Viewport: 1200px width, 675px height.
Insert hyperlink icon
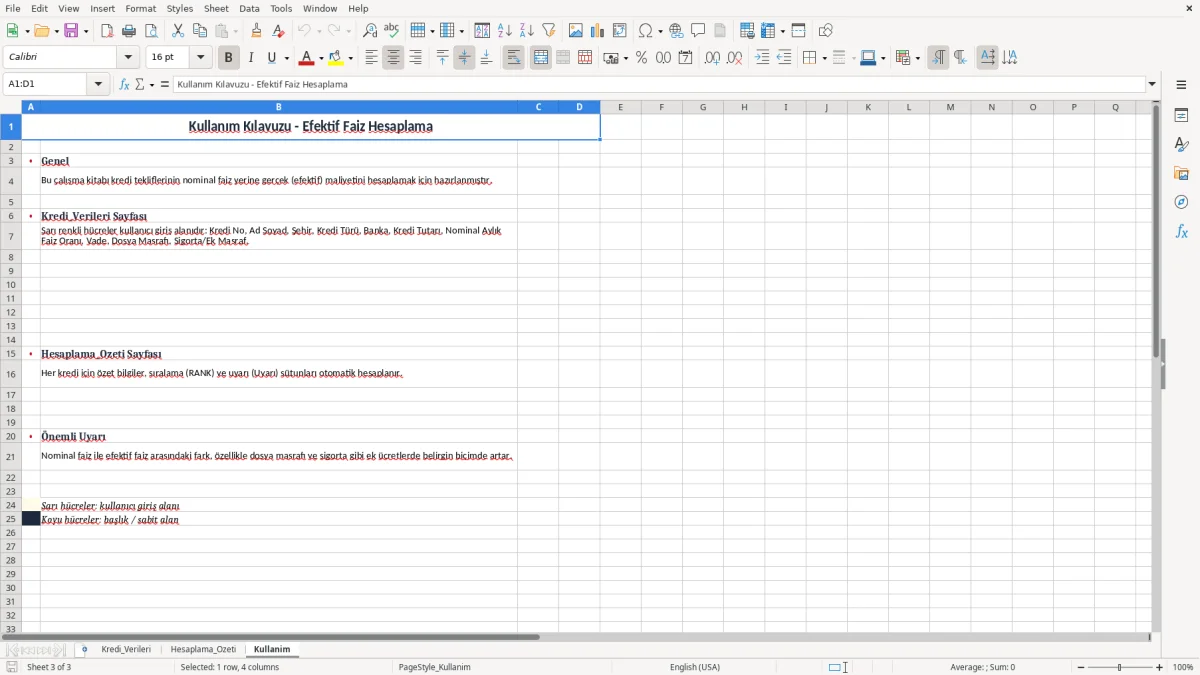(676, 31)
